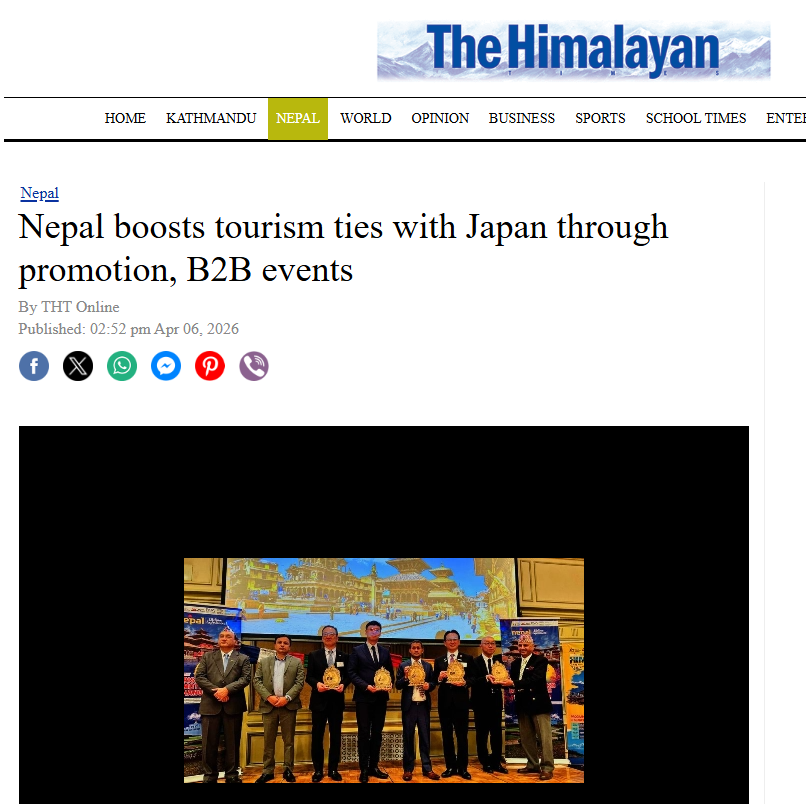Image resolution: width=806 pixels, height=804 pixels.
Task: Share article via Messenger icon
Action: tap(166, 366)
